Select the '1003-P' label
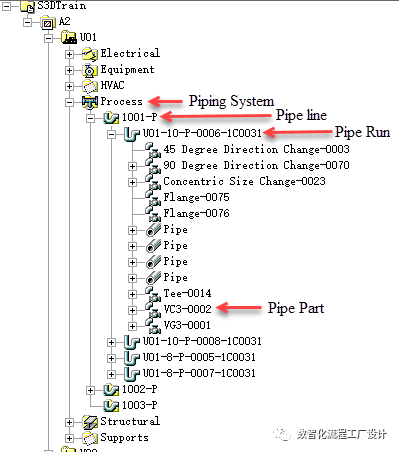Viewport: 399px width, 452px height. 139,405
